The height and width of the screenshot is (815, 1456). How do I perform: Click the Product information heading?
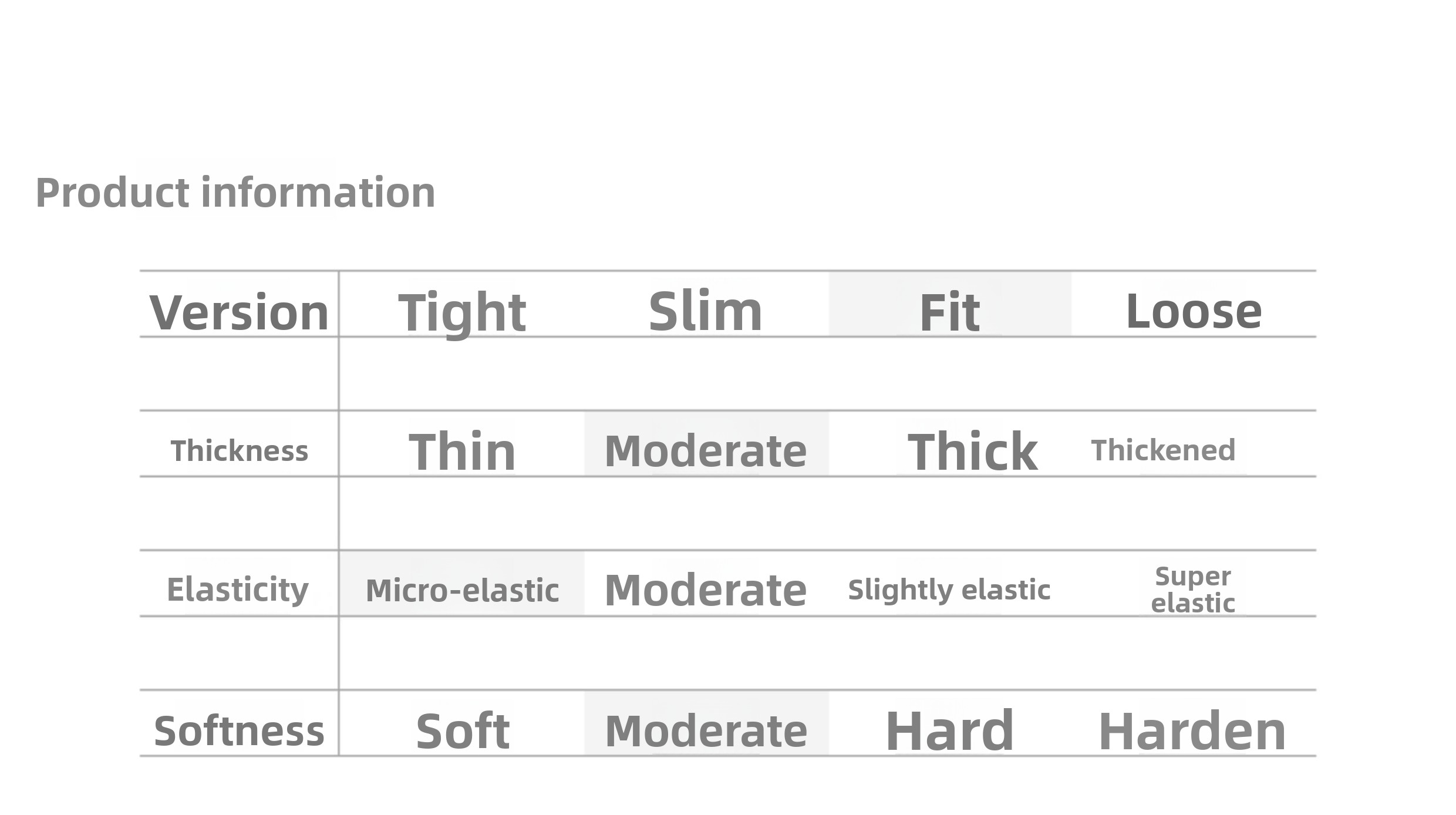235,193
